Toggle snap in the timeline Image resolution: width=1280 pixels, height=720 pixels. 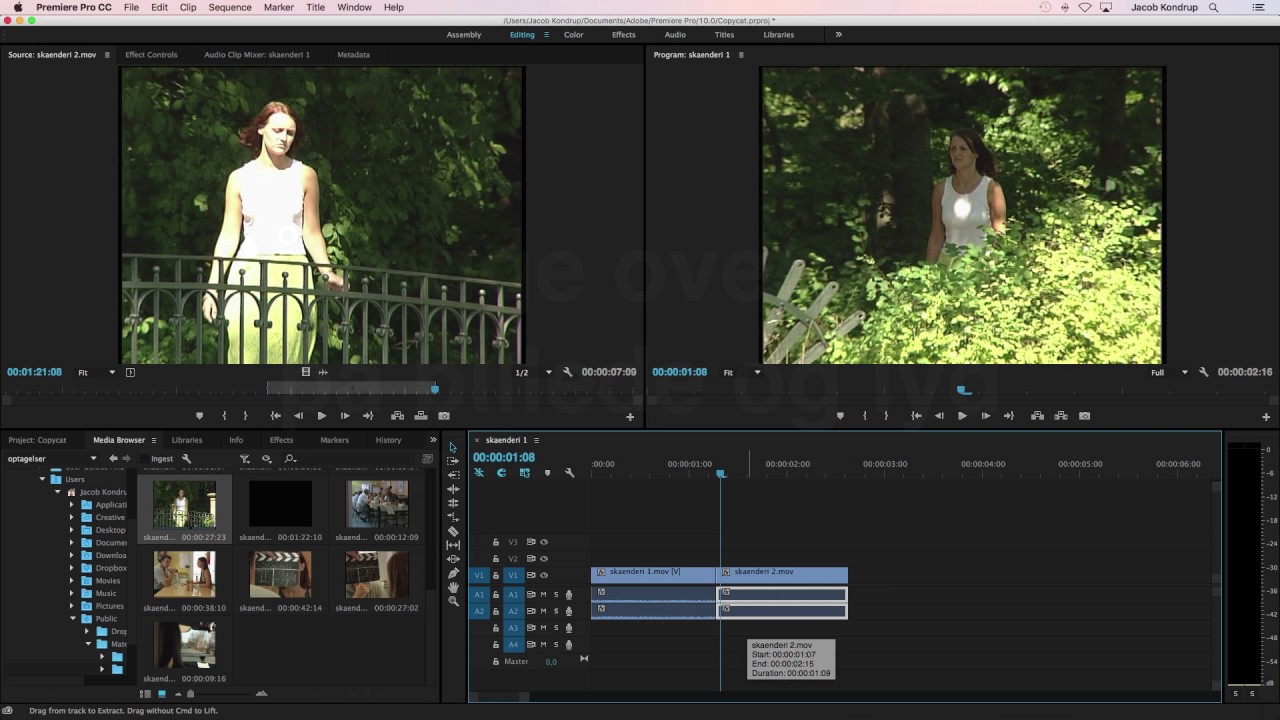501,473
